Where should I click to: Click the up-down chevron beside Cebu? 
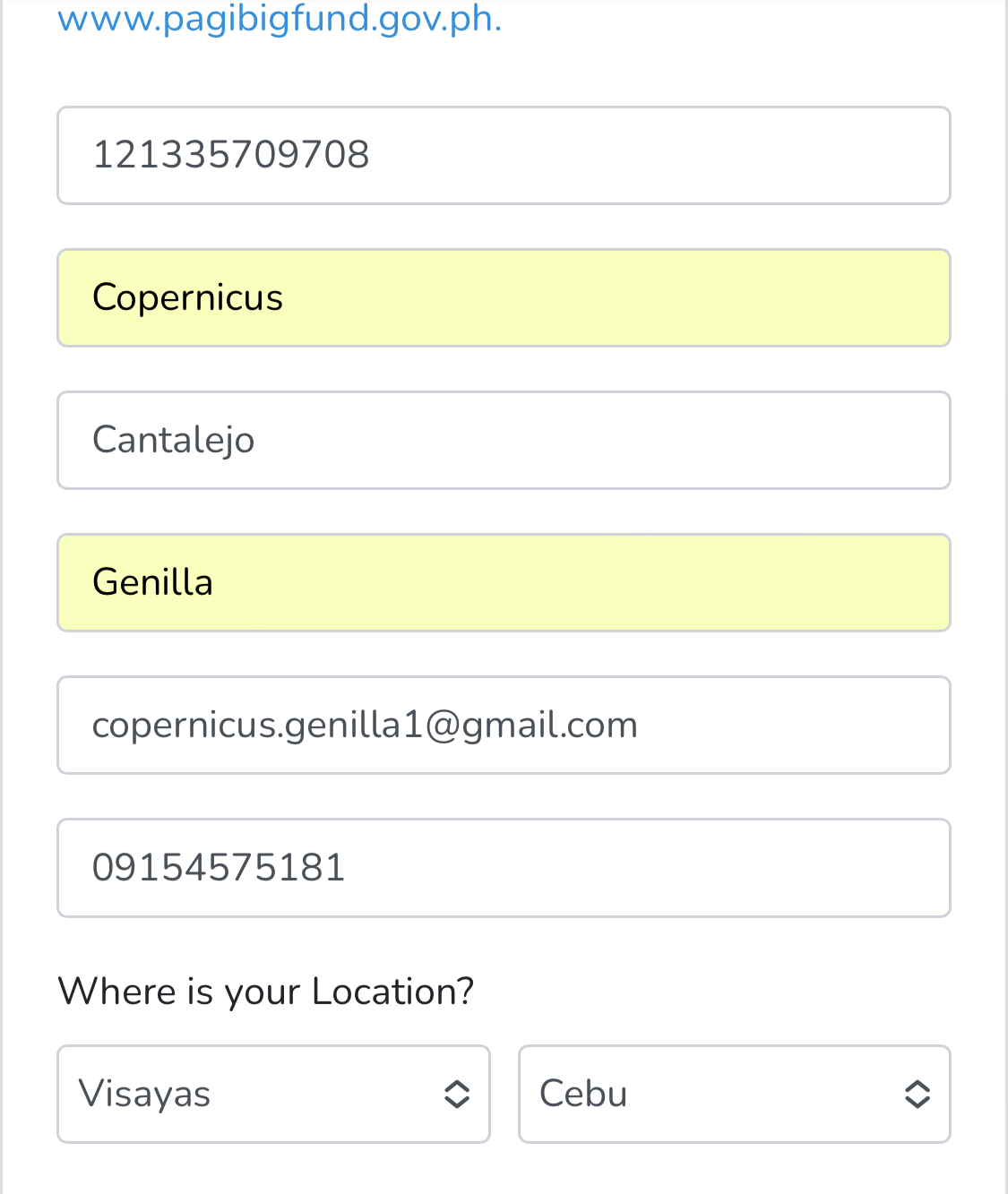(917, 1094)
